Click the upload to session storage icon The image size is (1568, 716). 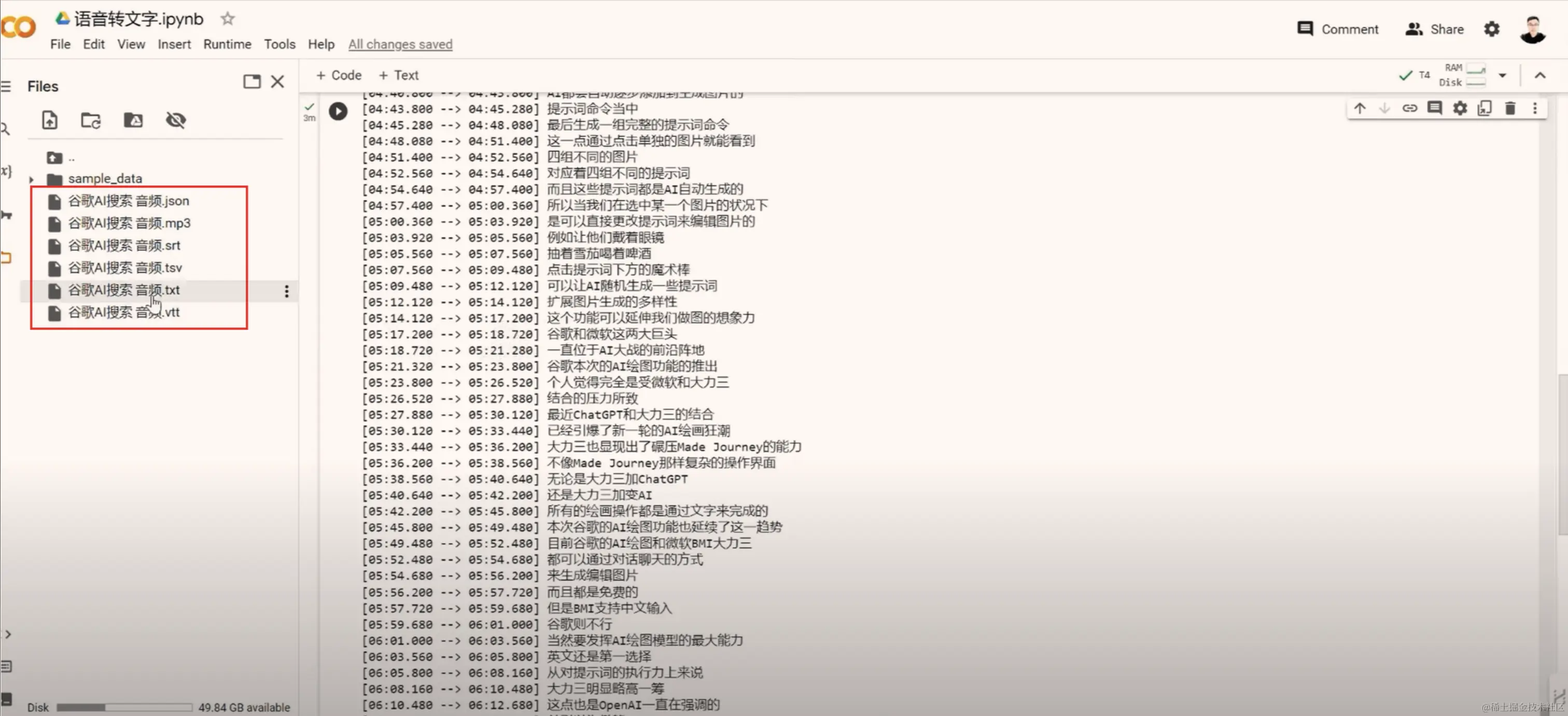tap(49, 120)
